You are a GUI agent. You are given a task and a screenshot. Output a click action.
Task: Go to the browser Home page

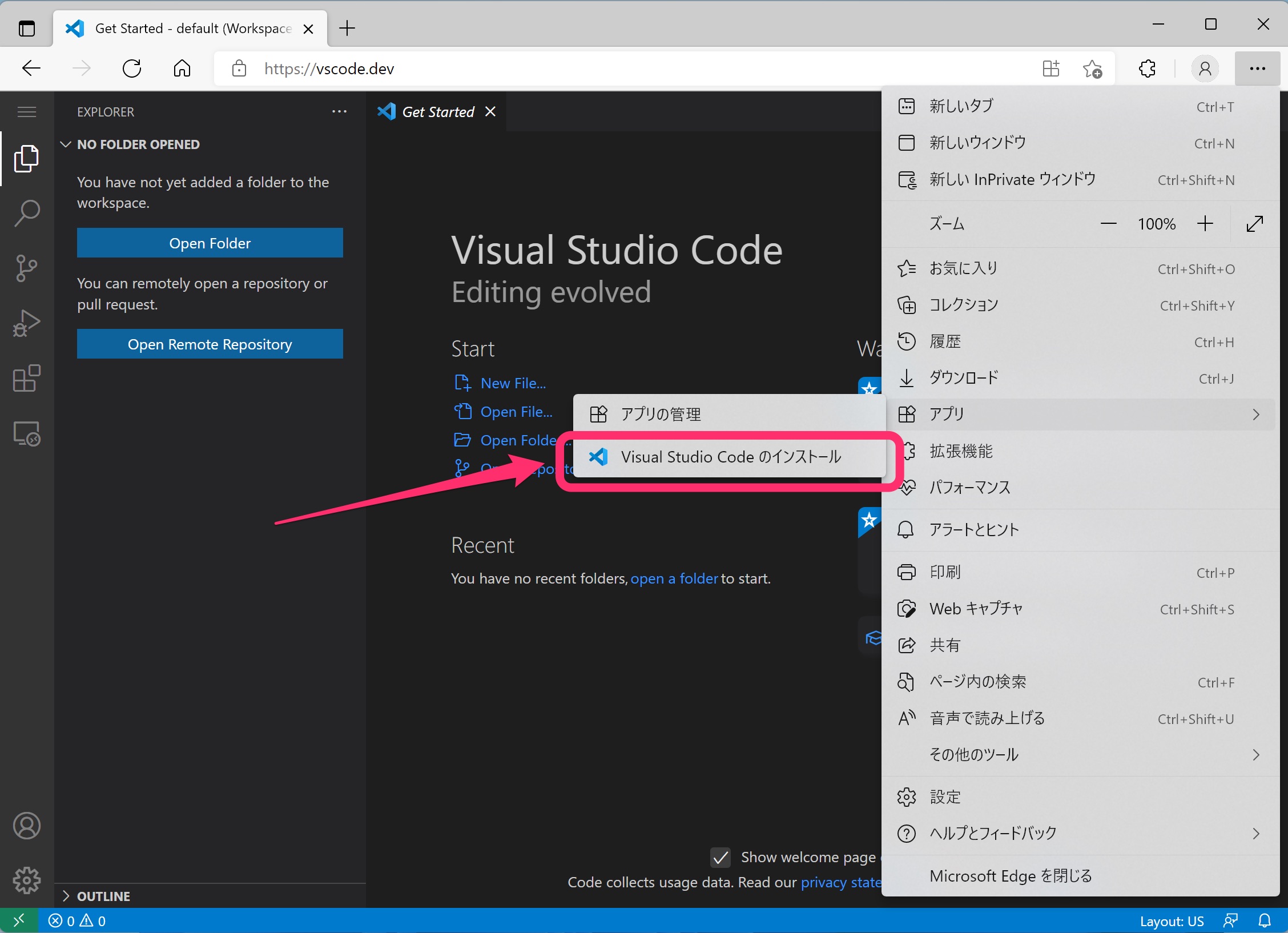(182, 69)
